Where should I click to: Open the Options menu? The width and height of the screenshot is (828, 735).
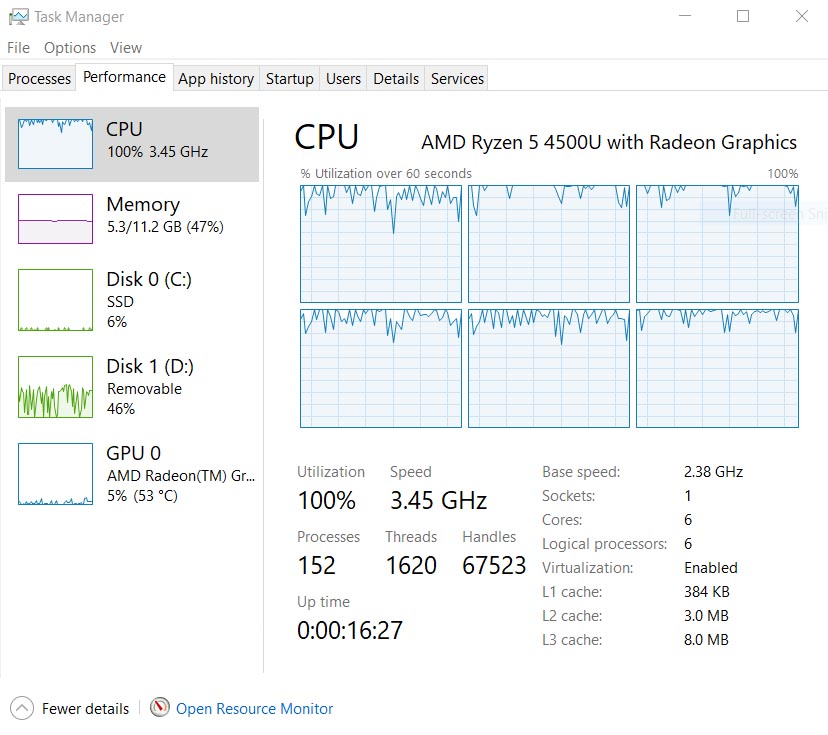(x=70, y=48)
